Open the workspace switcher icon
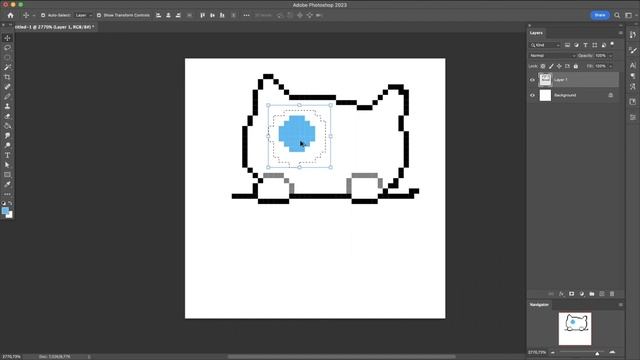The width and height of the screenshot is (640, 360). coord(629,15)
